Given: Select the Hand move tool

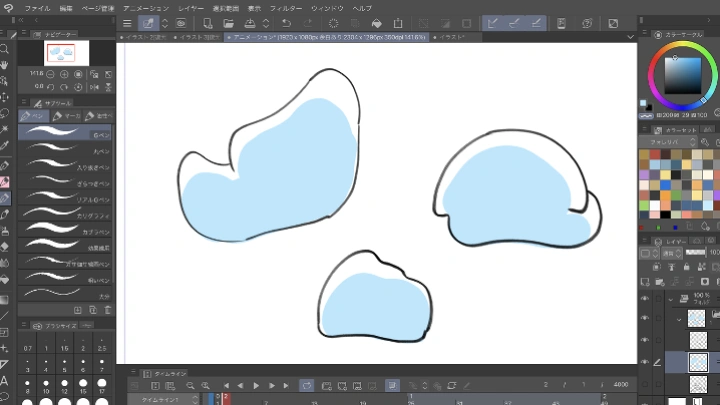Looking at the screenshot, I should [x=4, y=65].
